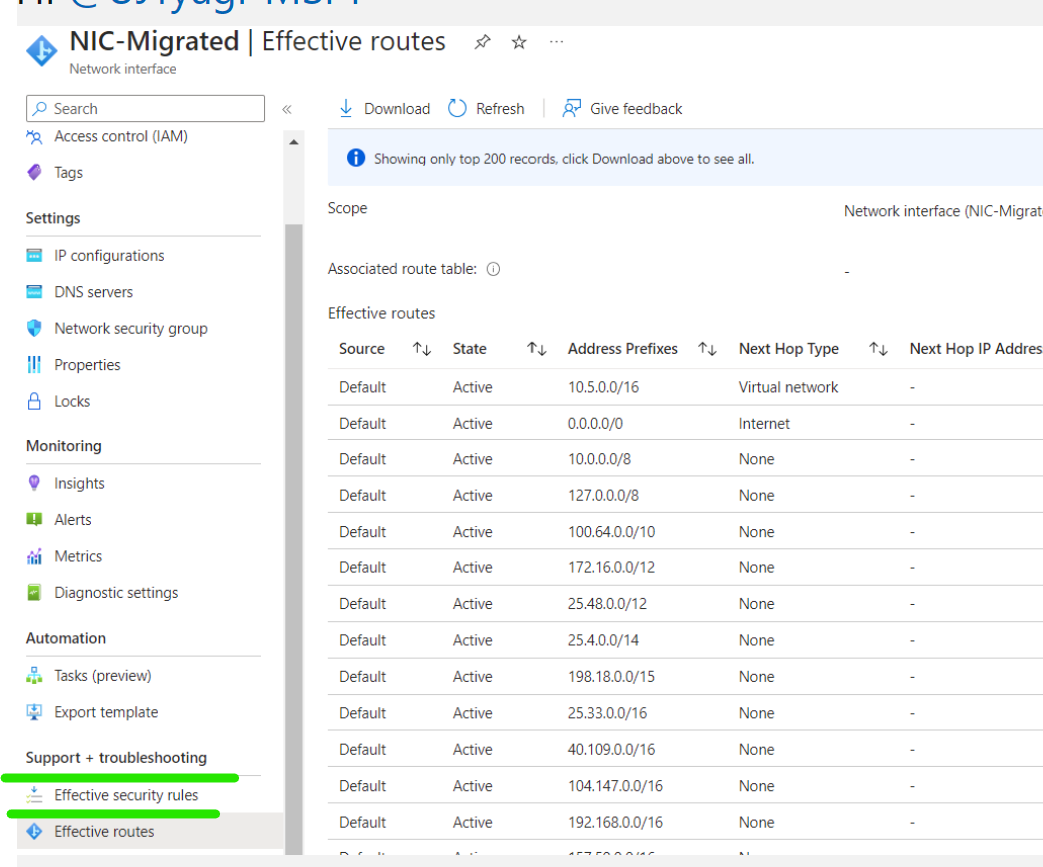Click the Effective security rules icon

[x=34, y=794]
